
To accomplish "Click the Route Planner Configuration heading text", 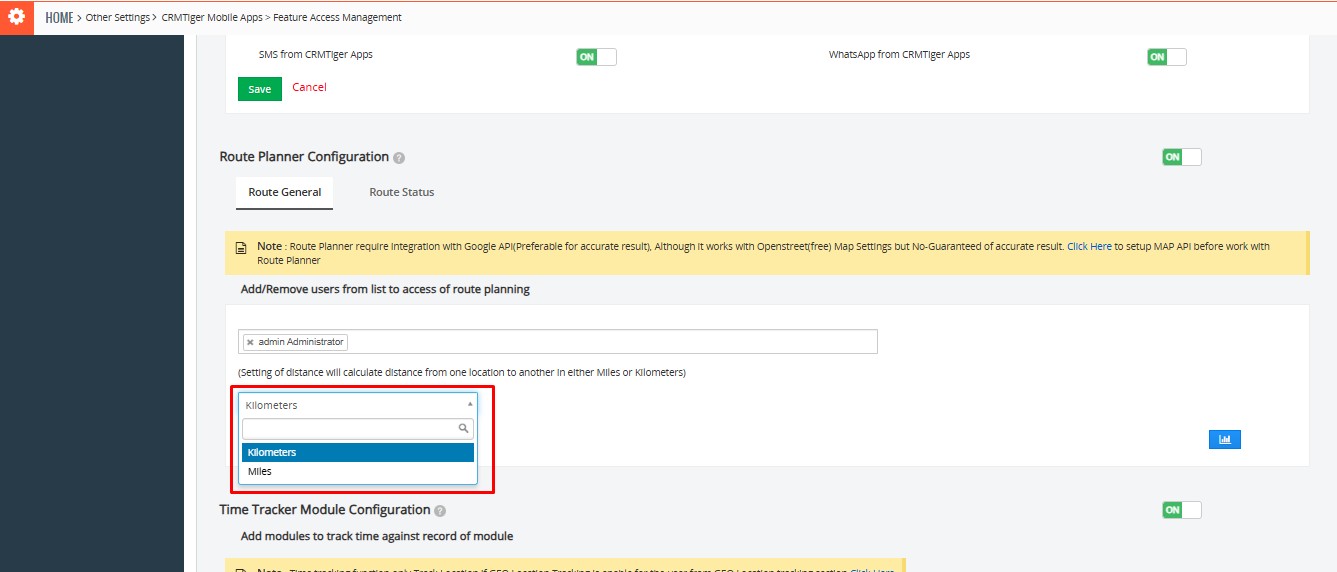I will [304, 157].
